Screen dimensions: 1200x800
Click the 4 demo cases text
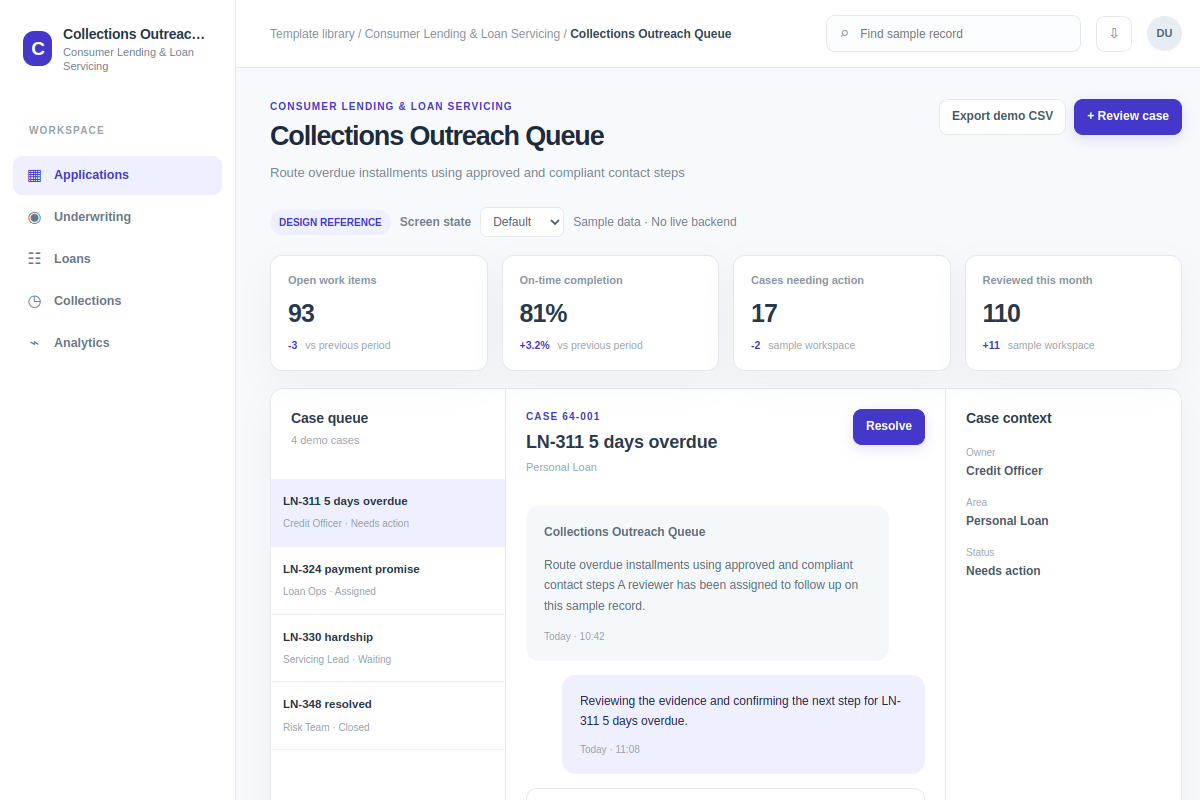(325, 440)
